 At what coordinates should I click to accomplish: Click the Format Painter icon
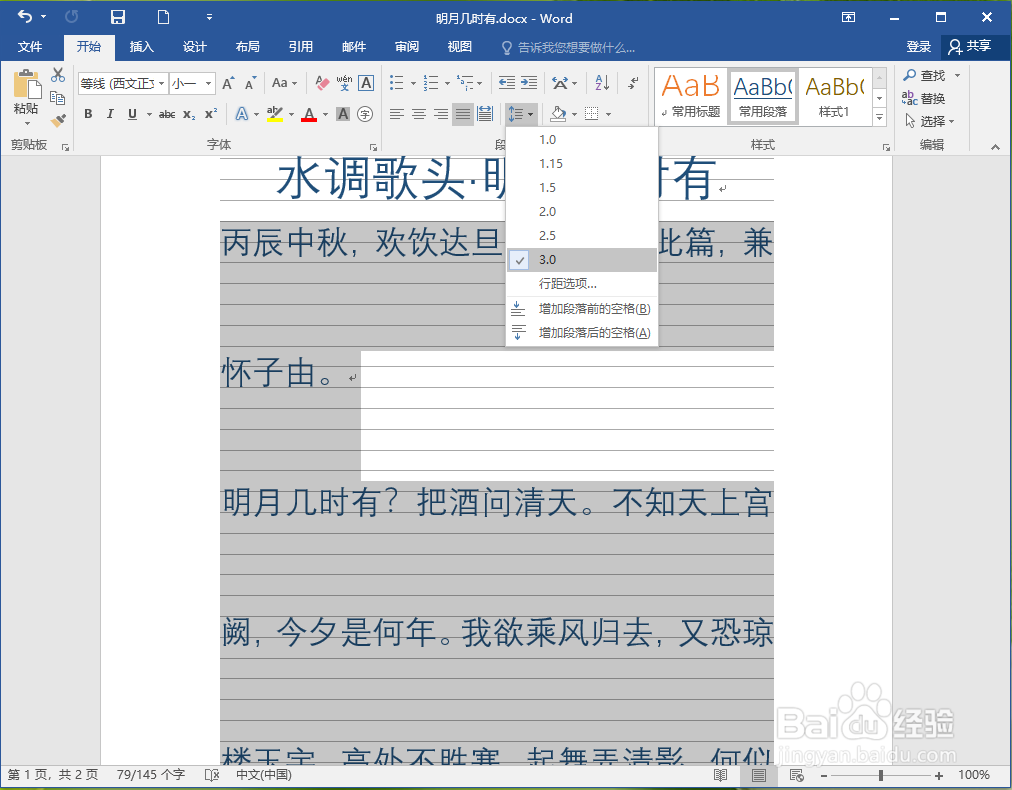(57, 119)
